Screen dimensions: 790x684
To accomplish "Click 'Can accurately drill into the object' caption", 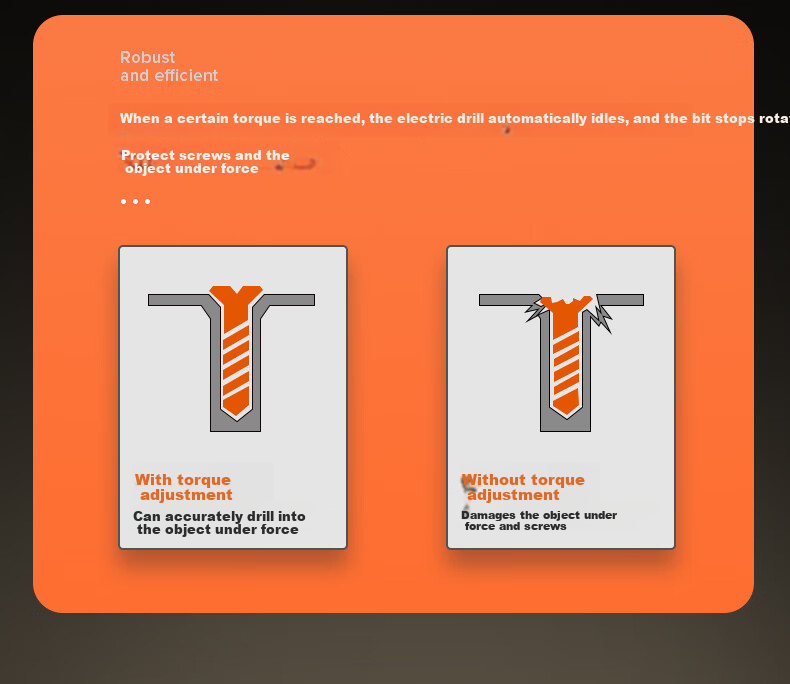I will click(x=219, y=523).
